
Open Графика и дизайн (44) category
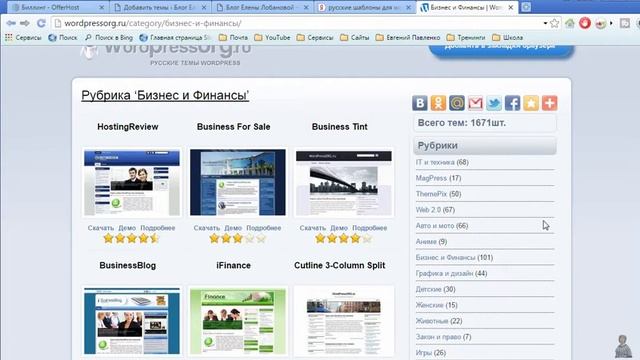tap(451, 273)
